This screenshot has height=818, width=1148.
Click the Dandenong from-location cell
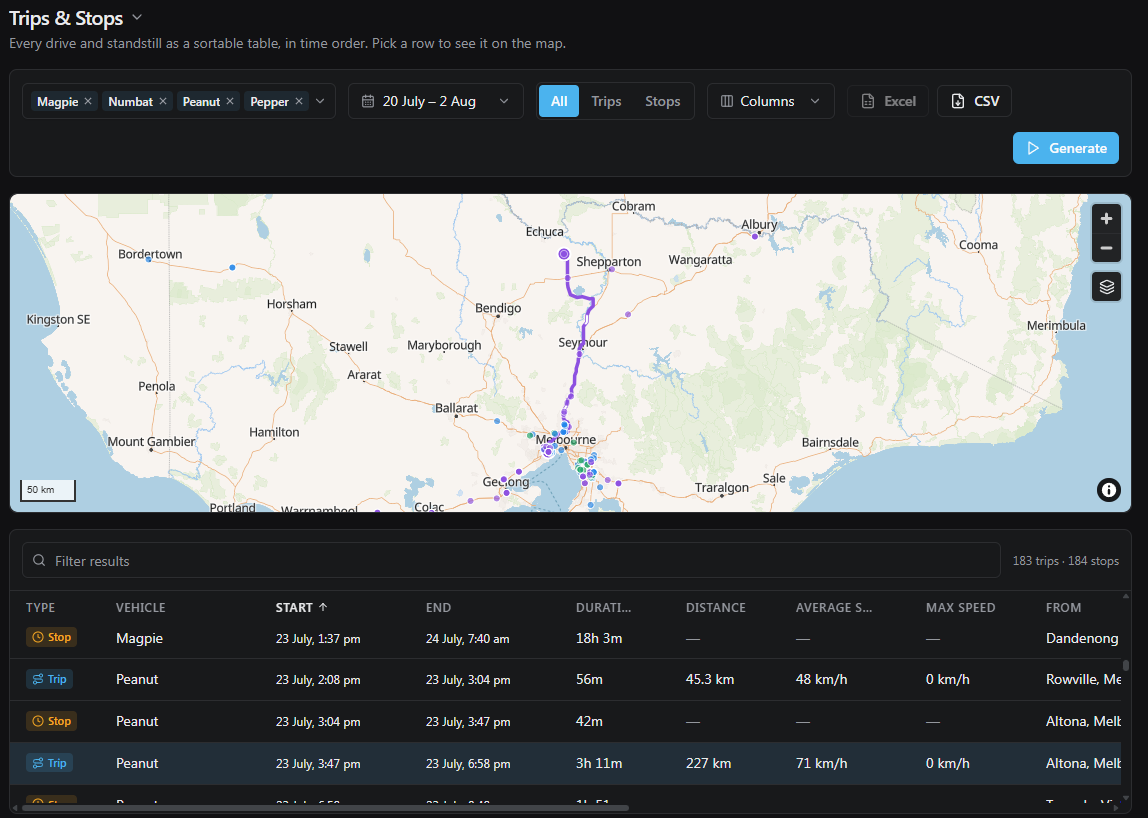tap(1082, 638)
